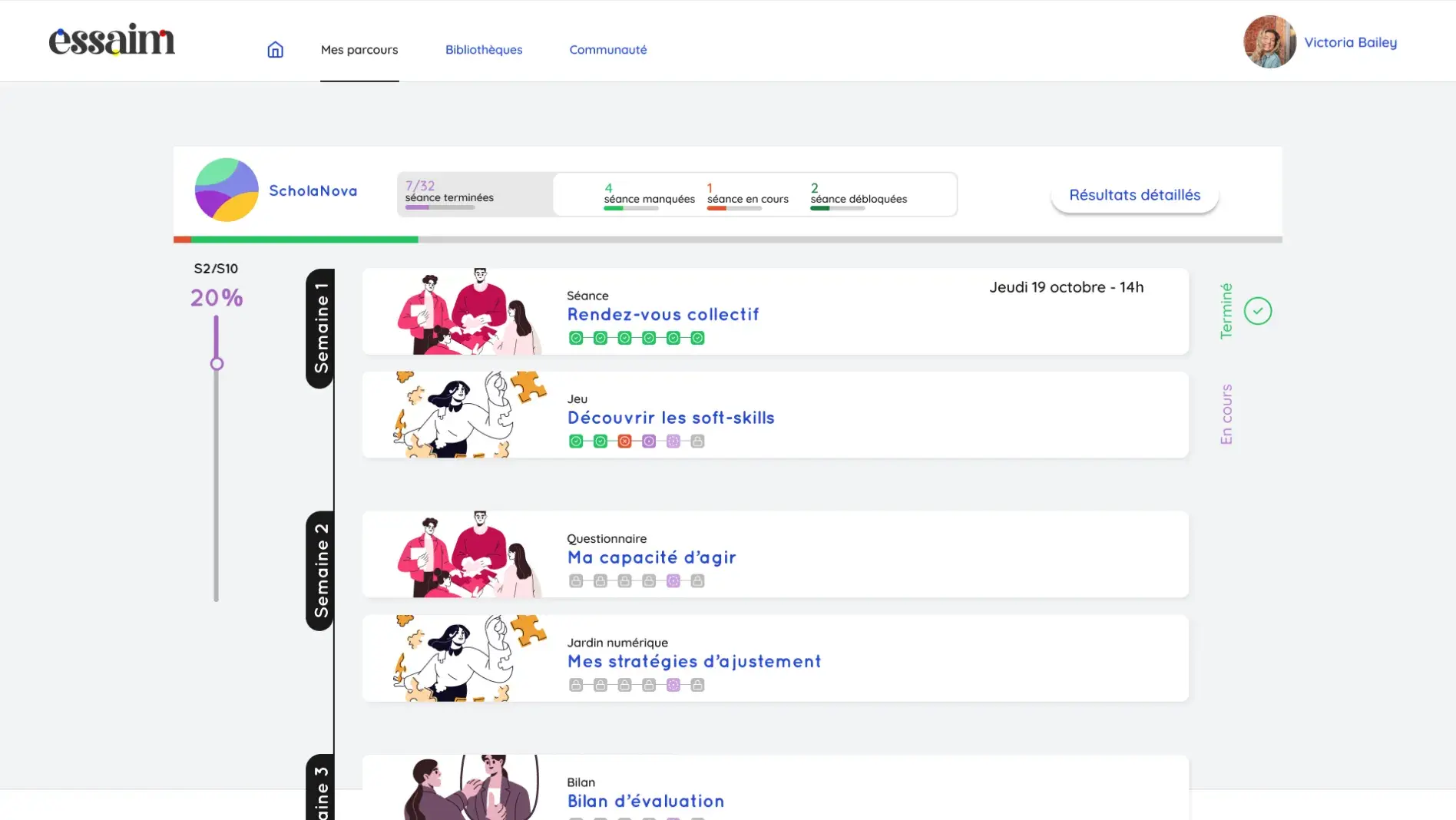This screenshot has width=1456, height=820.
Task: Click the Mes stratégies d'ajustement thumbnail illustration
Action: [470, 658]
